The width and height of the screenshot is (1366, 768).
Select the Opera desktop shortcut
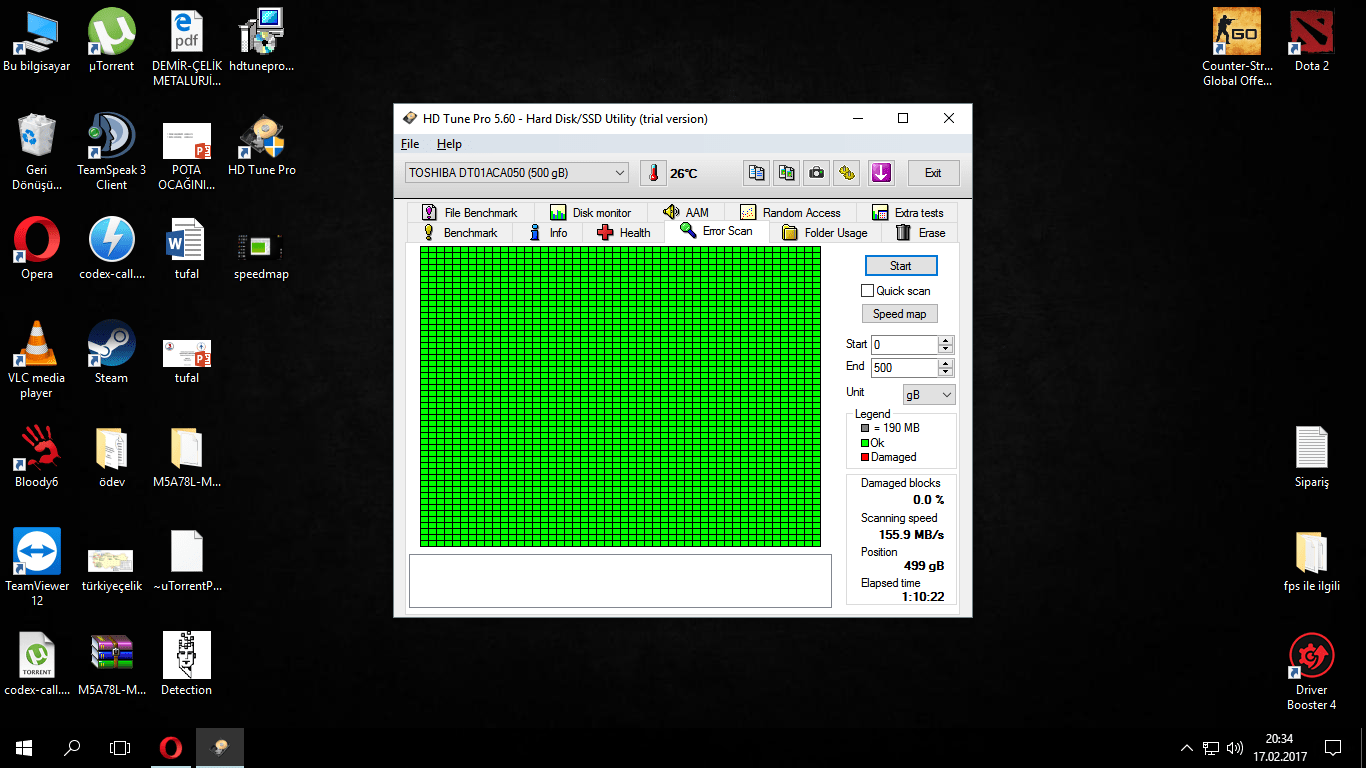[x=37, y=249]
